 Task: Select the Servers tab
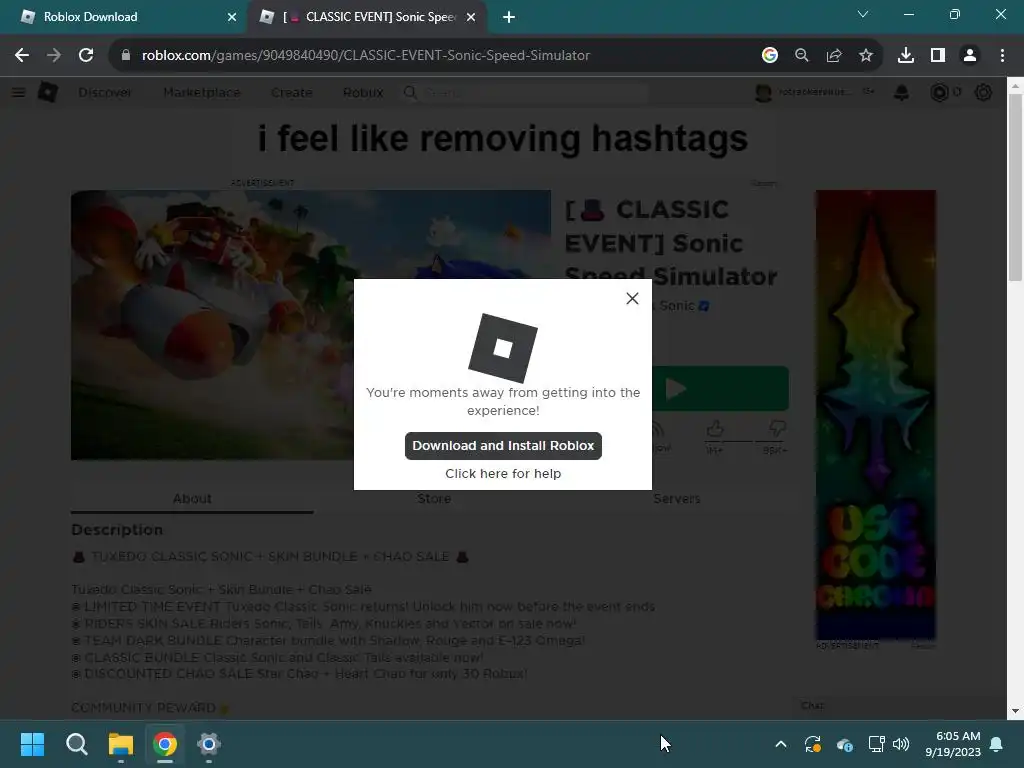click(677, 499)
